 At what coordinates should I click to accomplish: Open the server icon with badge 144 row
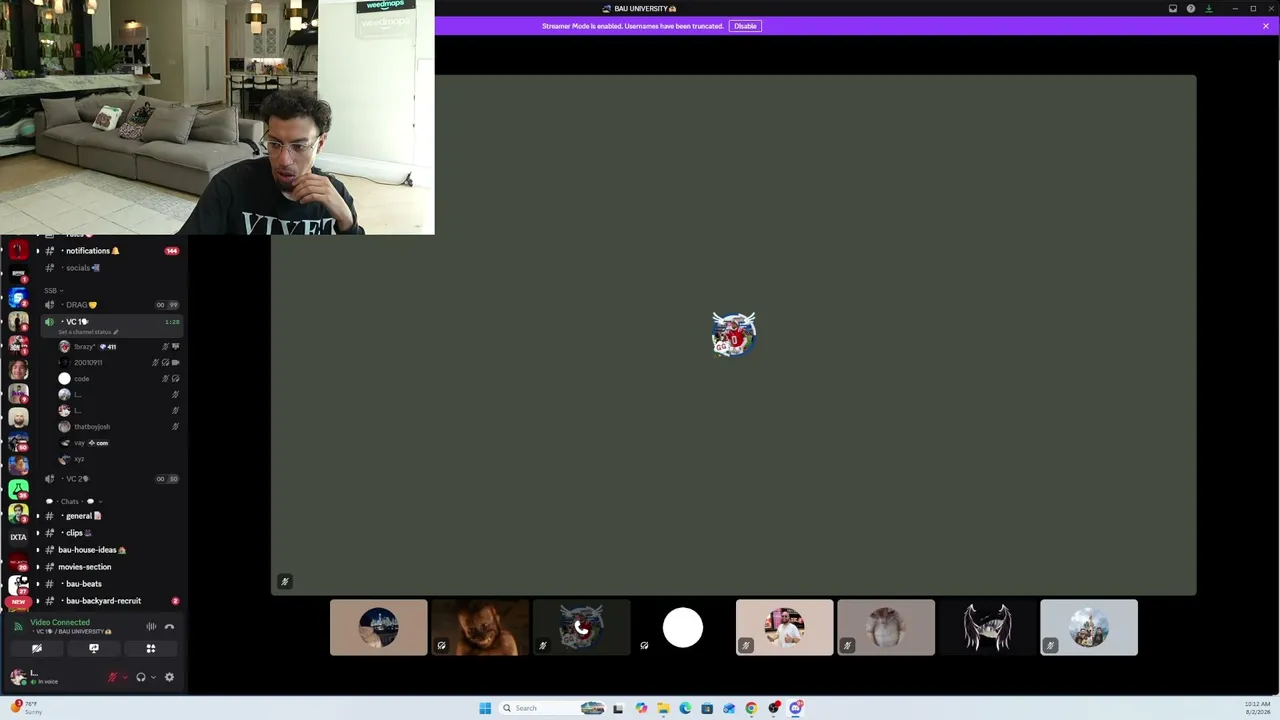point(18,250)
